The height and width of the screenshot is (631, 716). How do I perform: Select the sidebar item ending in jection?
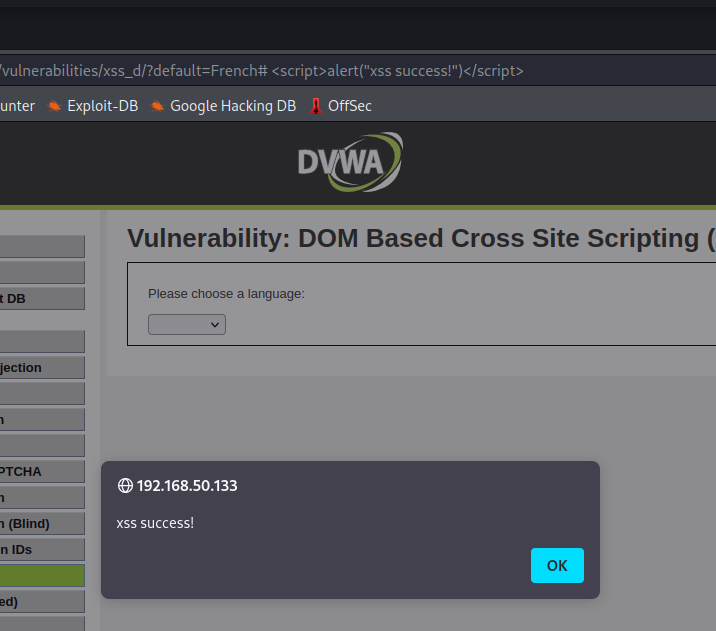[x=42, y=368]
